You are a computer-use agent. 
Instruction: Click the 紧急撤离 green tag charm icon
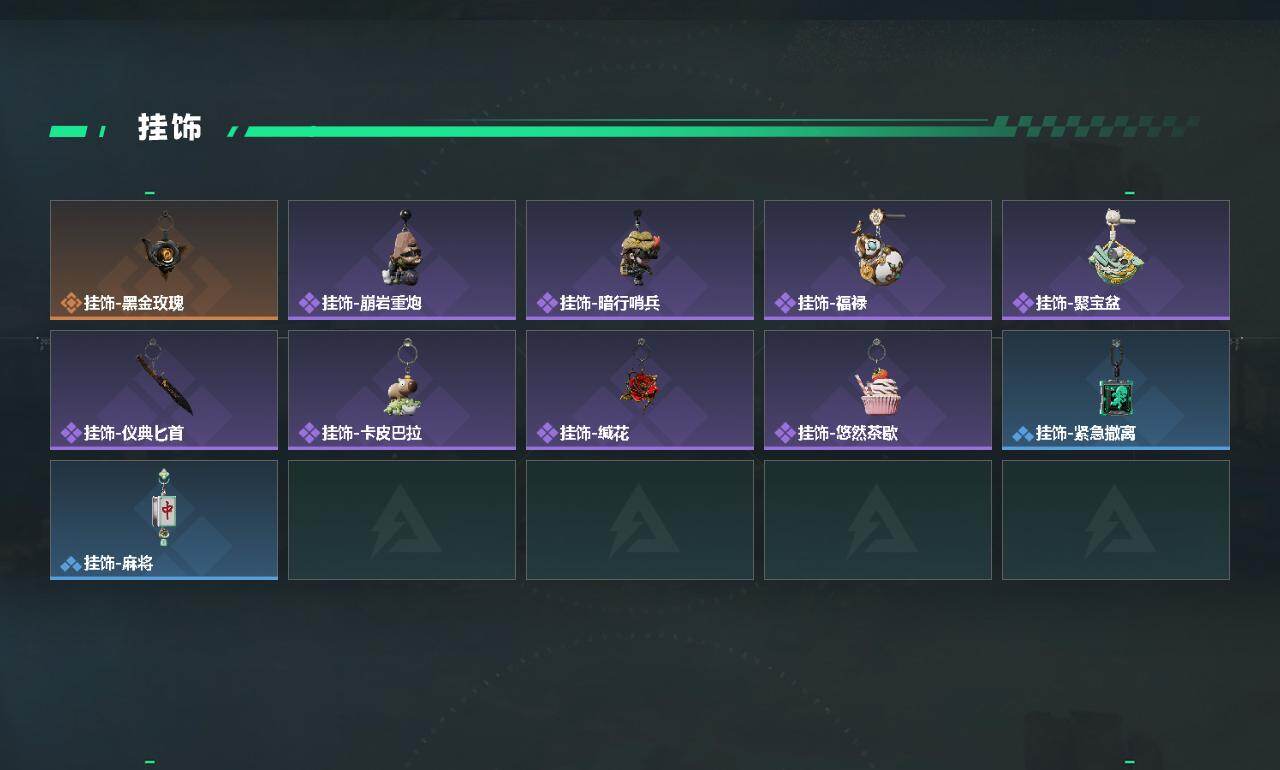(x=1115, y=377)
